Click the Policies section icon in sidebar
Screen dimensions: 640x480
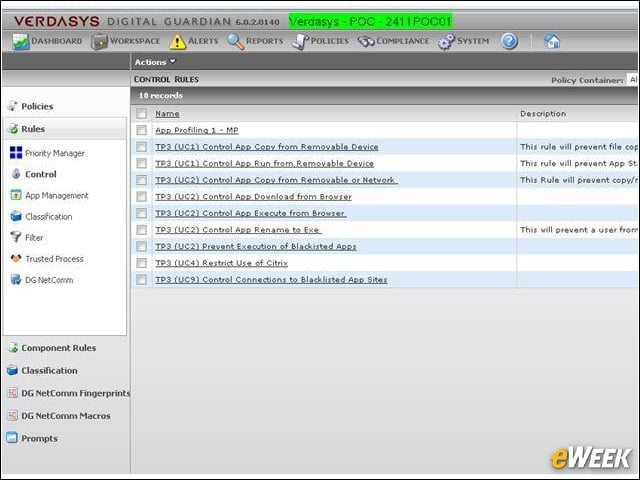tap(13, 106)
